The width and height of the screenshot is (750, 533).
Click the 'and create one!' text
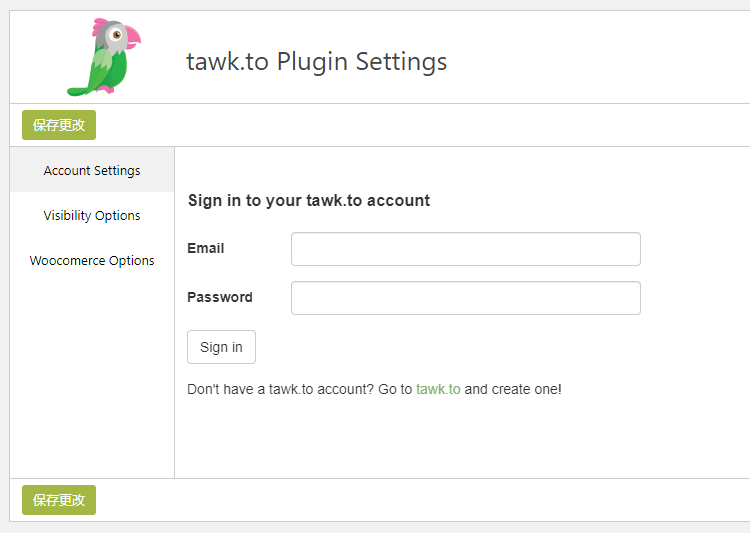(513, 389)
